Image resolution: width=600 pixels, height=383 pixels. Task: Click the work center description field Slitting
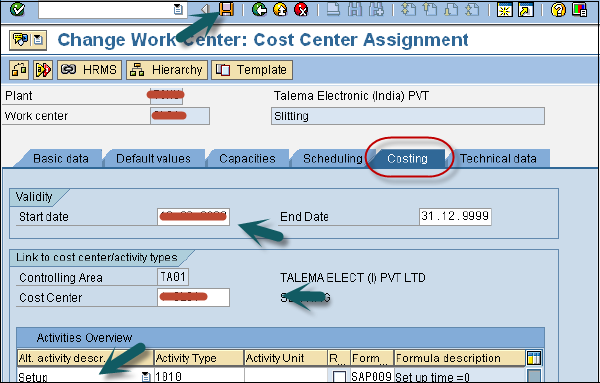click(x=408, y=116)
